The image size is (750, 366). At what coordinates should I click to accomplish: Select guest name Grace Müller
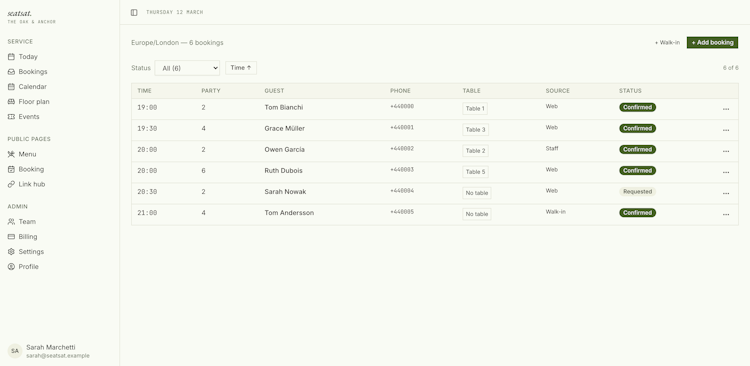(x=285, y=128)
